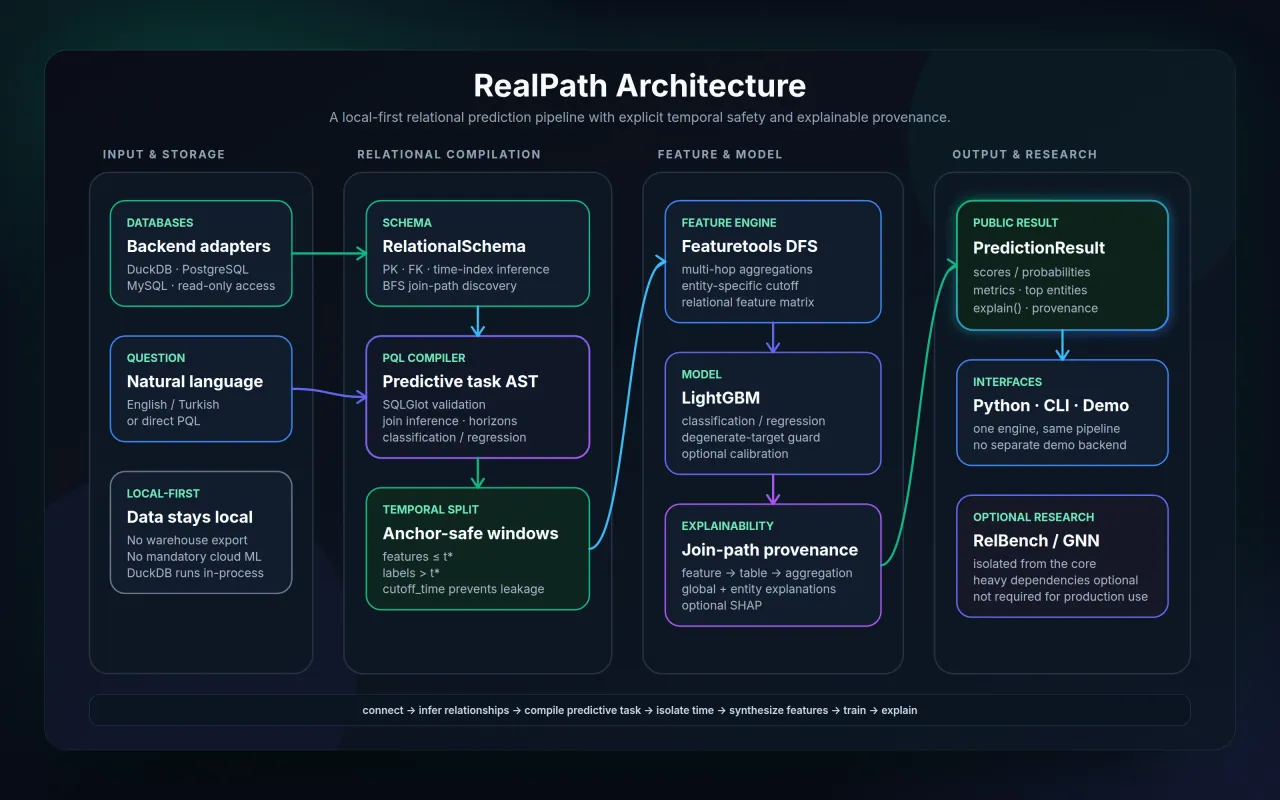Click 'SQLGlot validation' text
The image size is (1280, 800).
tap(434, 404)
